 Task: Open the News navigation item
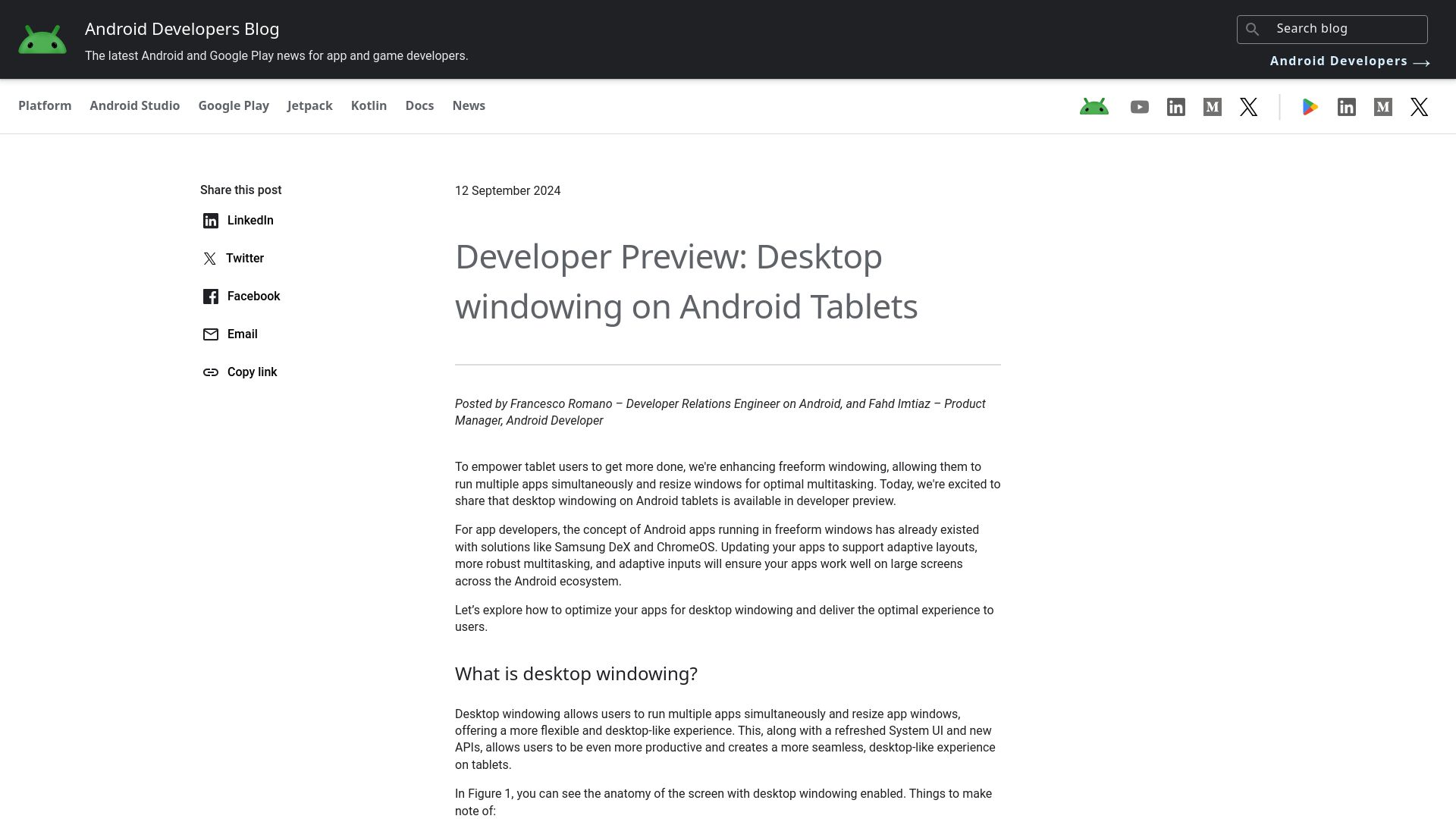pyautogui.click(x=469, y=105)
